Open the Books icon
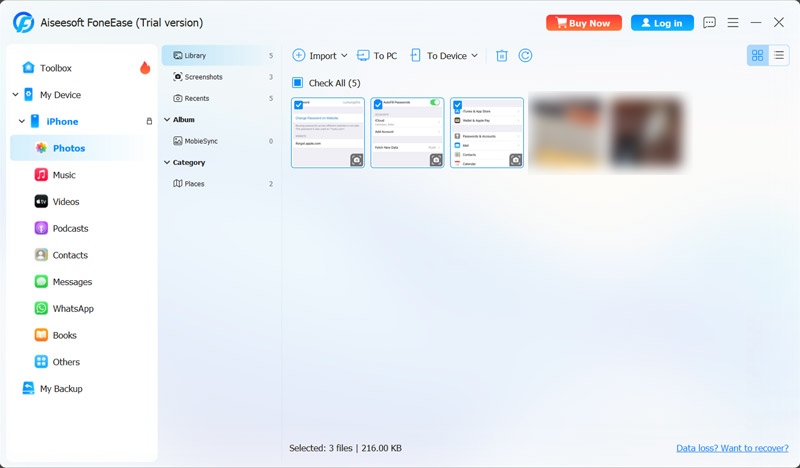The width and height of the screenshot is (800, 468). (41, 335)
